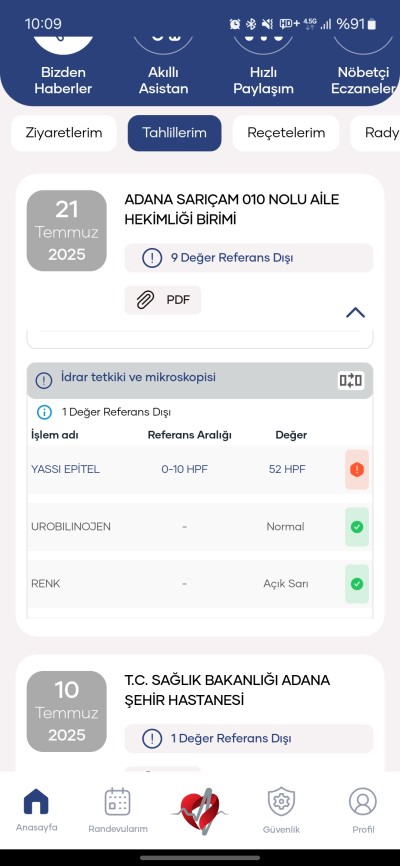Open Güvenlik shield icon

point(282,810)
